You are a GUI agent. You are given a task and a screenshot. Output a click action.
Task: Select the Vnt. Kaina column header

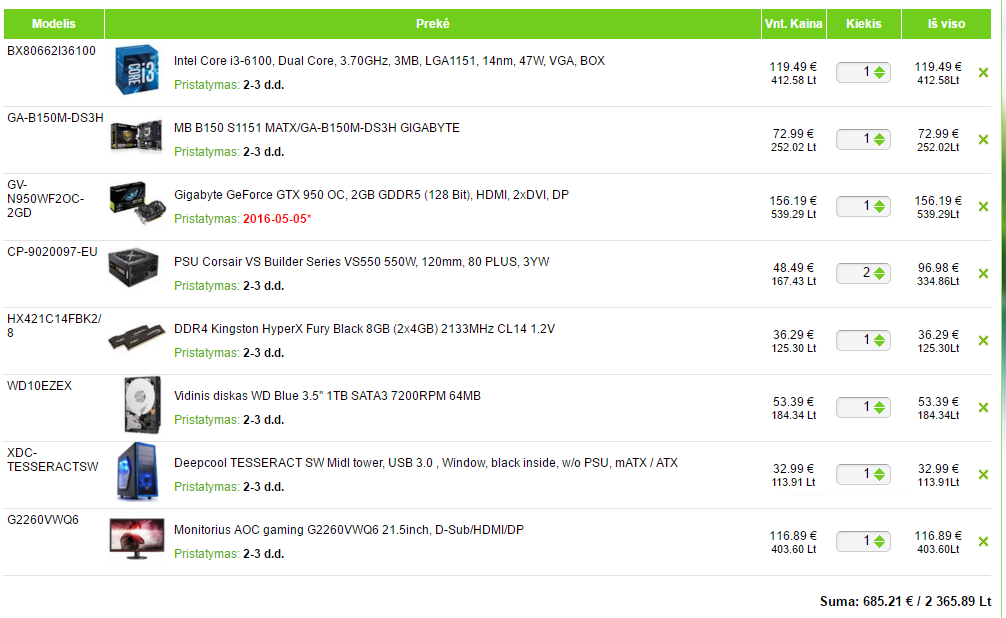(x=794, y=24)
